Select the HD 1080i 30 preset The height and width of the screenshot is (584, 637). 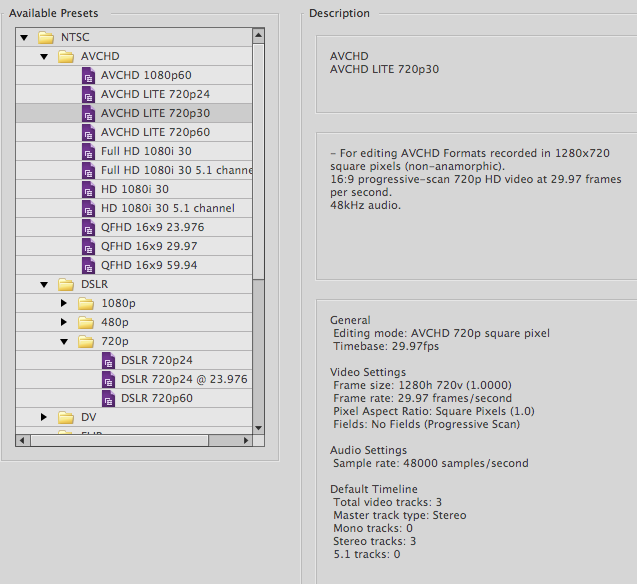click(134, 189)
